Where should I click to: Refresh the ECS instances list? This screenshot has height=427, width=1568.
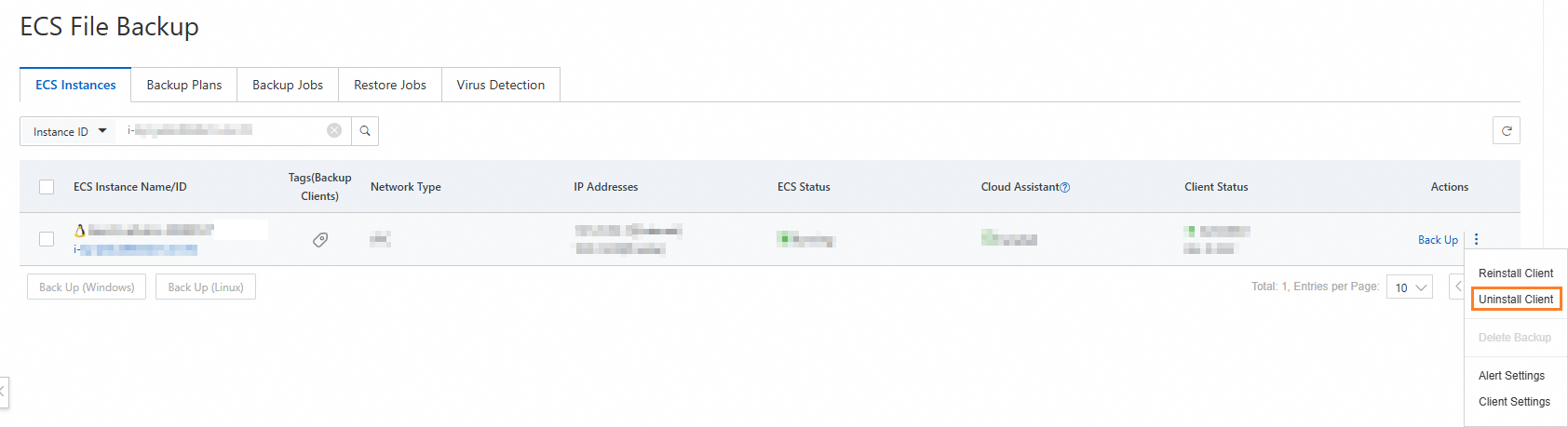(x=1506, y=131)
